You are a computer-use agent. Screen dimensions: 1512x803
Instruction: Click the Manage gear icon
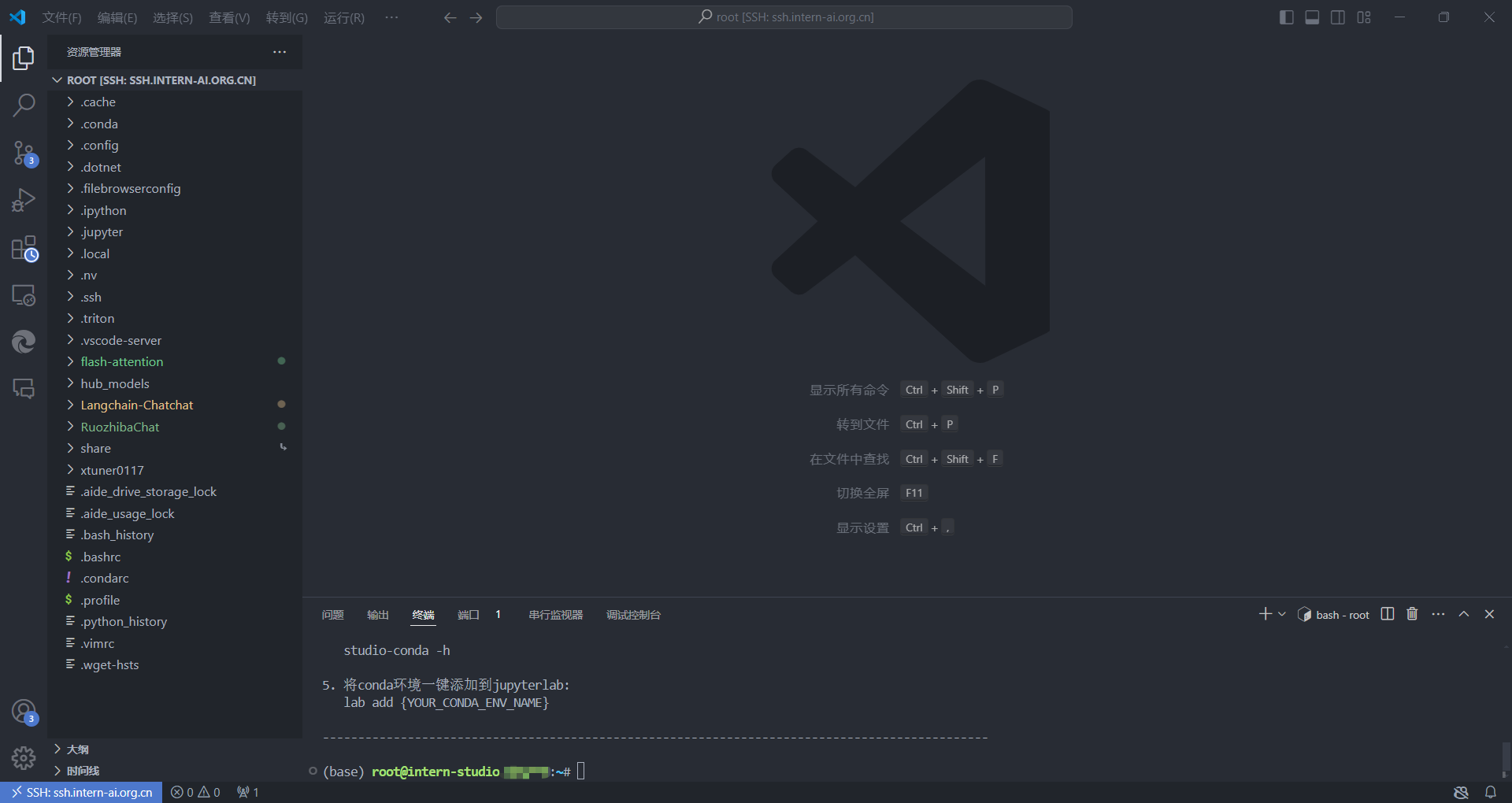pos(24,757)
